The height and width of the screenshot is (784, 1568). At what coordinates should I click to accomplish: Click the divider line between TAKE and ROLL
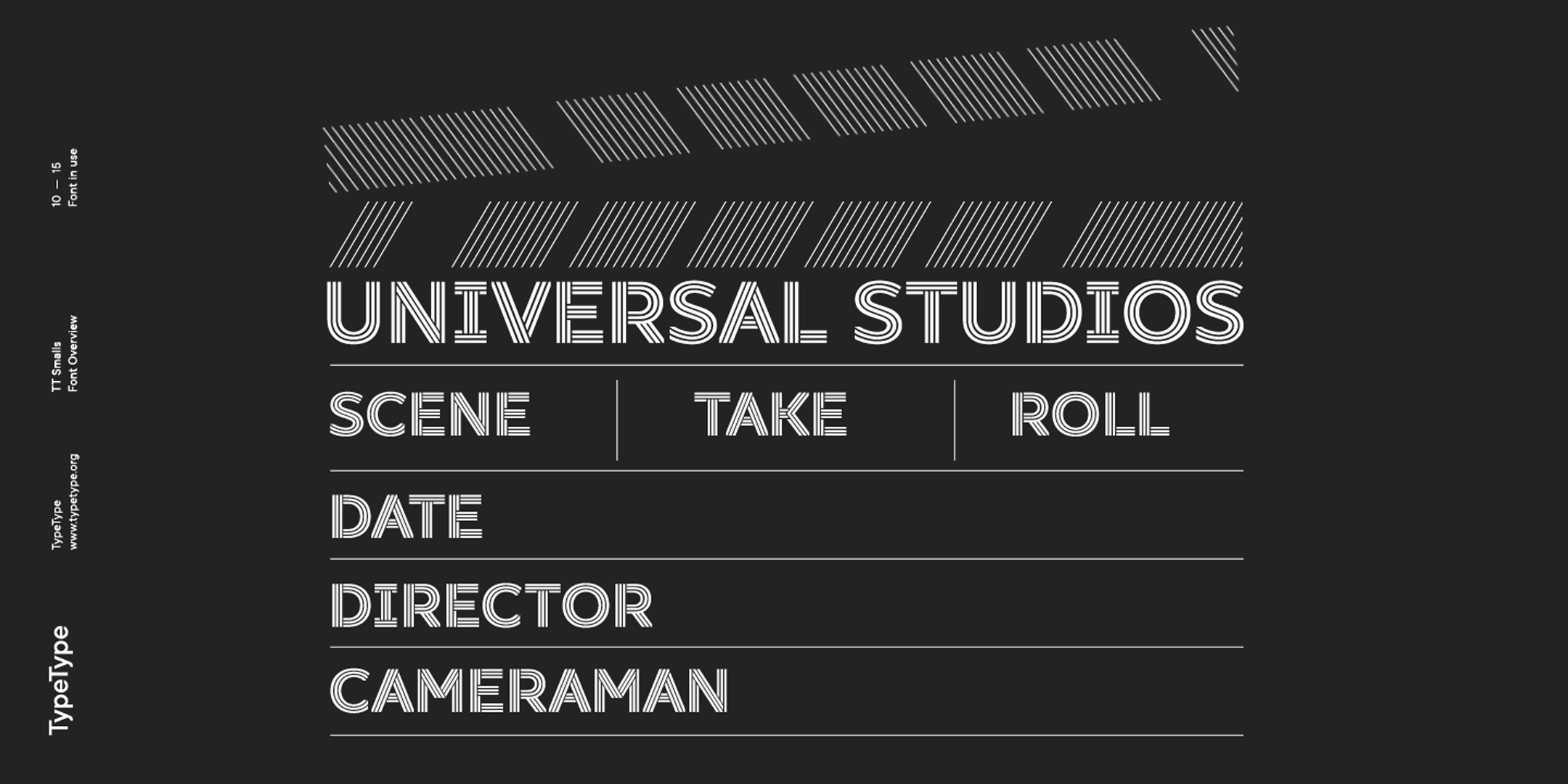[x=955, y=420]
